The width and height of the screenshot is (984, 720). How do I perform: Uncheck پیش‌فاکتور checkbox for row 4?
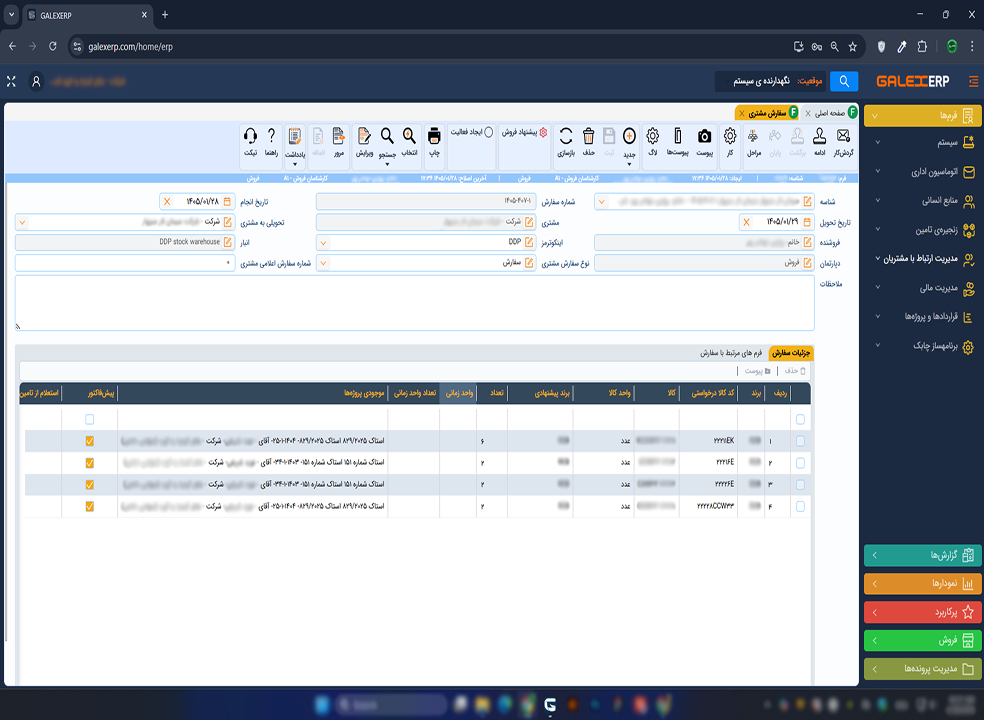90,507
